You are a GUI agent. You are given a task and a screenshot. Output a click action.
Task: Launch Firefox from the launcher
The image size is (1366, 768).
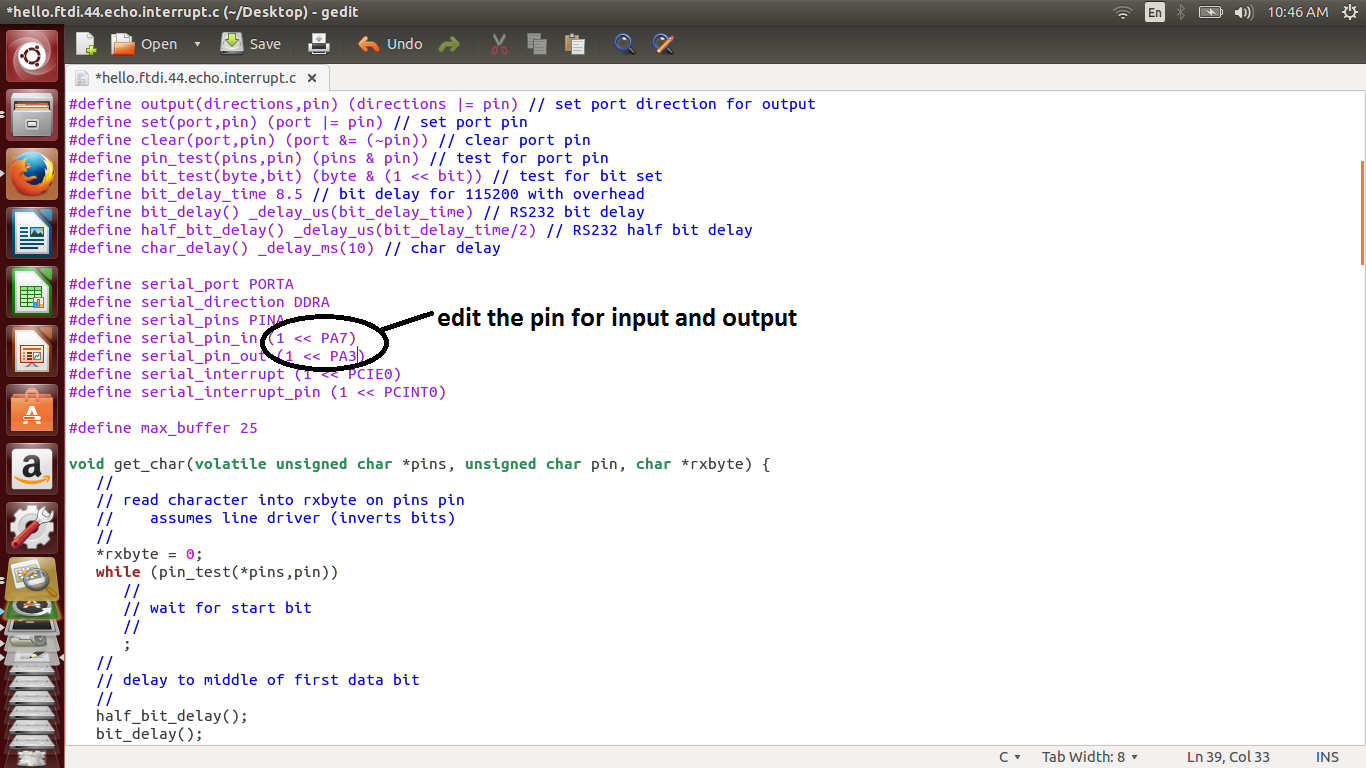pos(32,173)
